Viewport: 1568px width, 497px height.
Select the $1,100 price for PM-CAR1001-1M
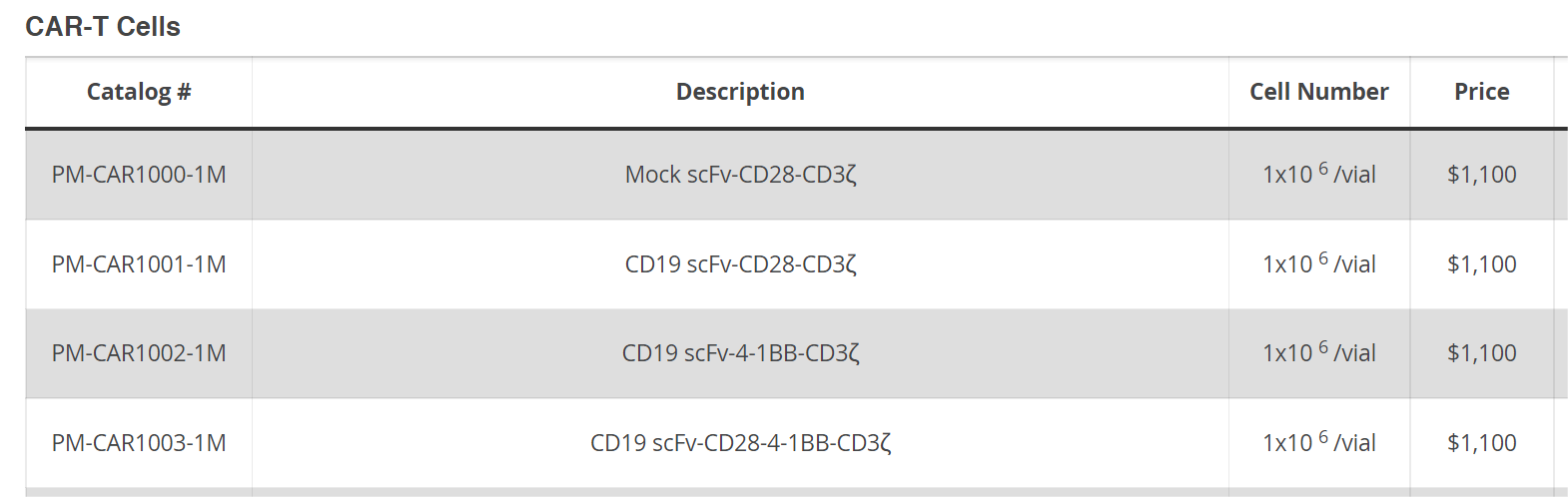(1481, 264)
